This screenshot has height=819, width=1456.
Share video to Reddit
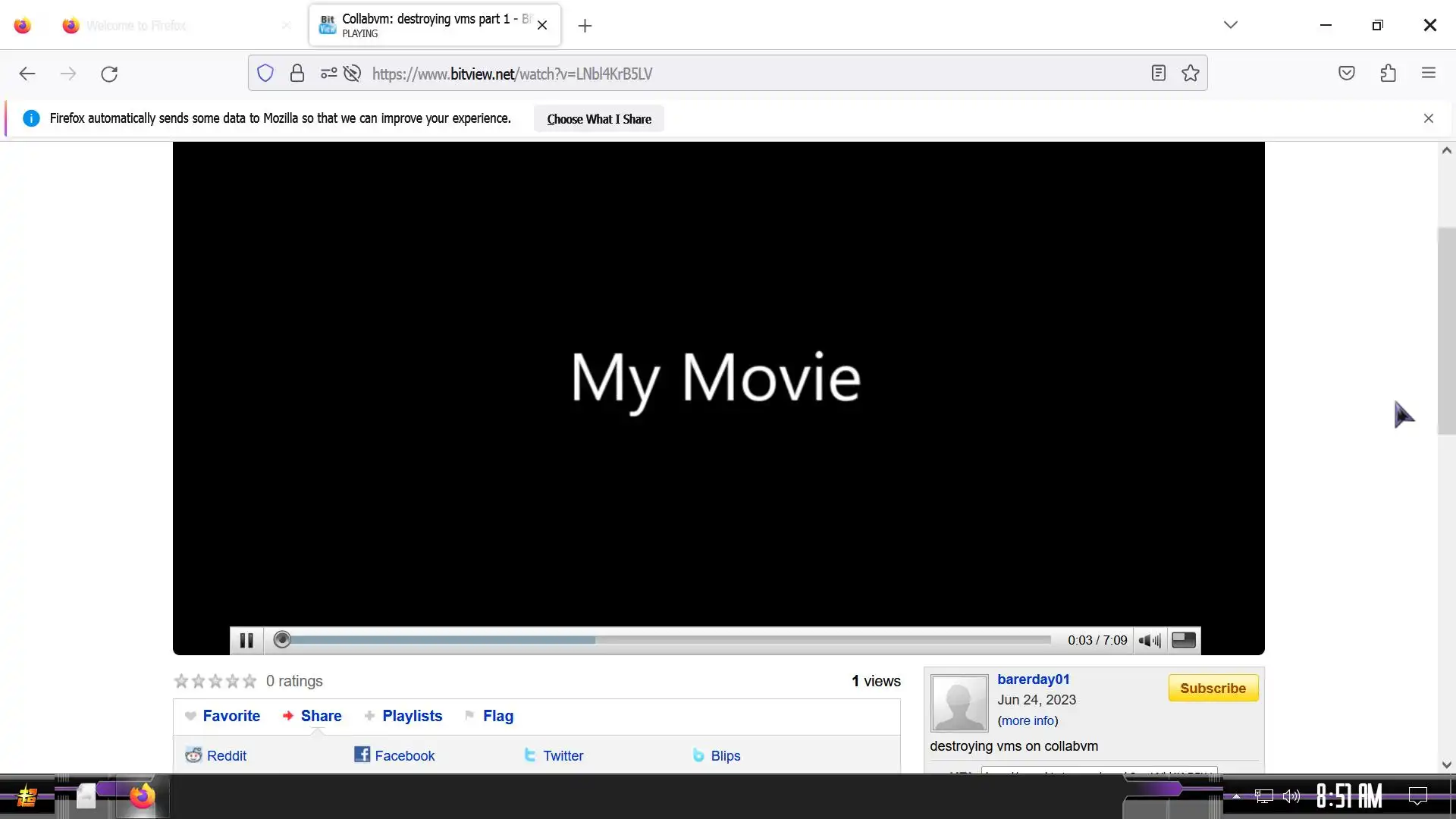pos(226,756)
